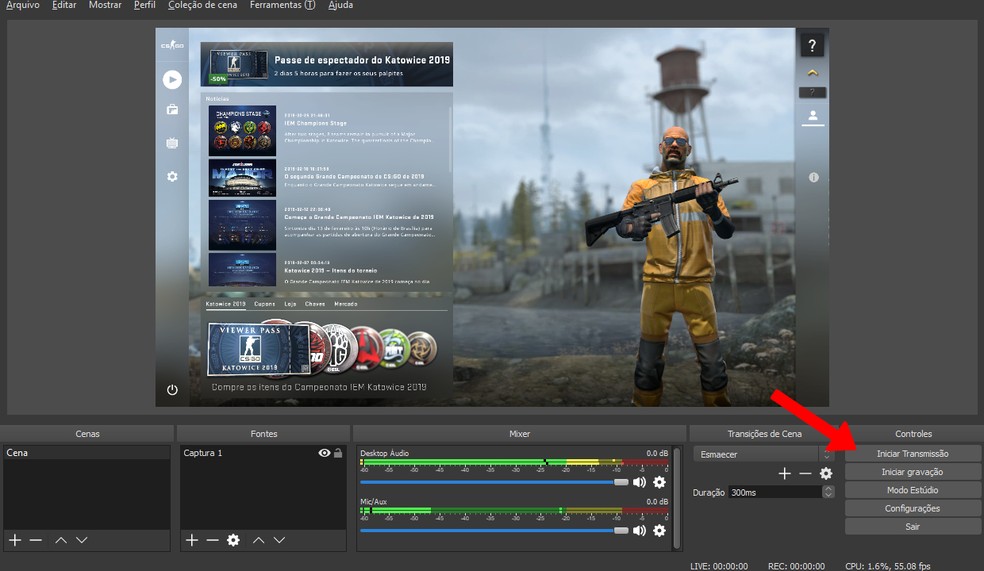Toggle lock icon of Captura 1
This screenshot has height=571, width=984.
click(338, 452)
